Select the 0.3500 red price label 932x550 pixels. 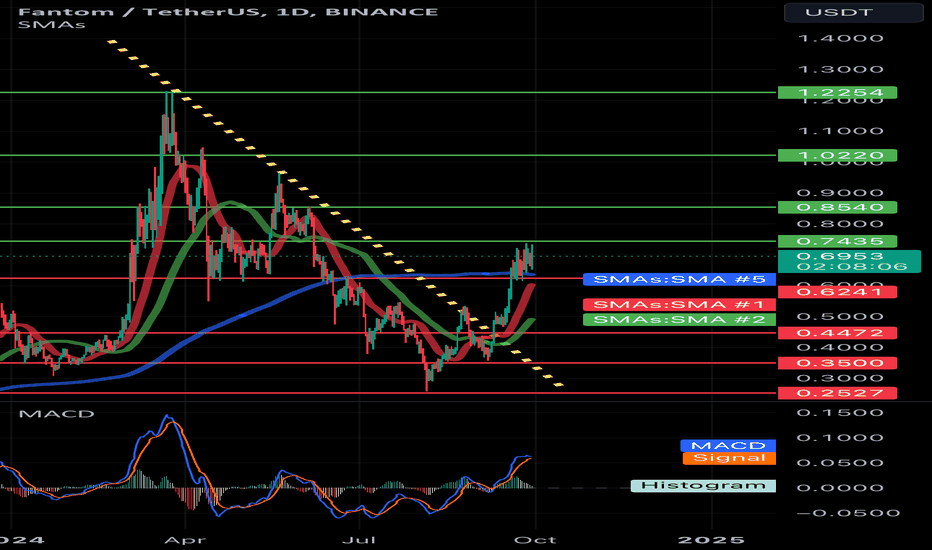[837, 363]
